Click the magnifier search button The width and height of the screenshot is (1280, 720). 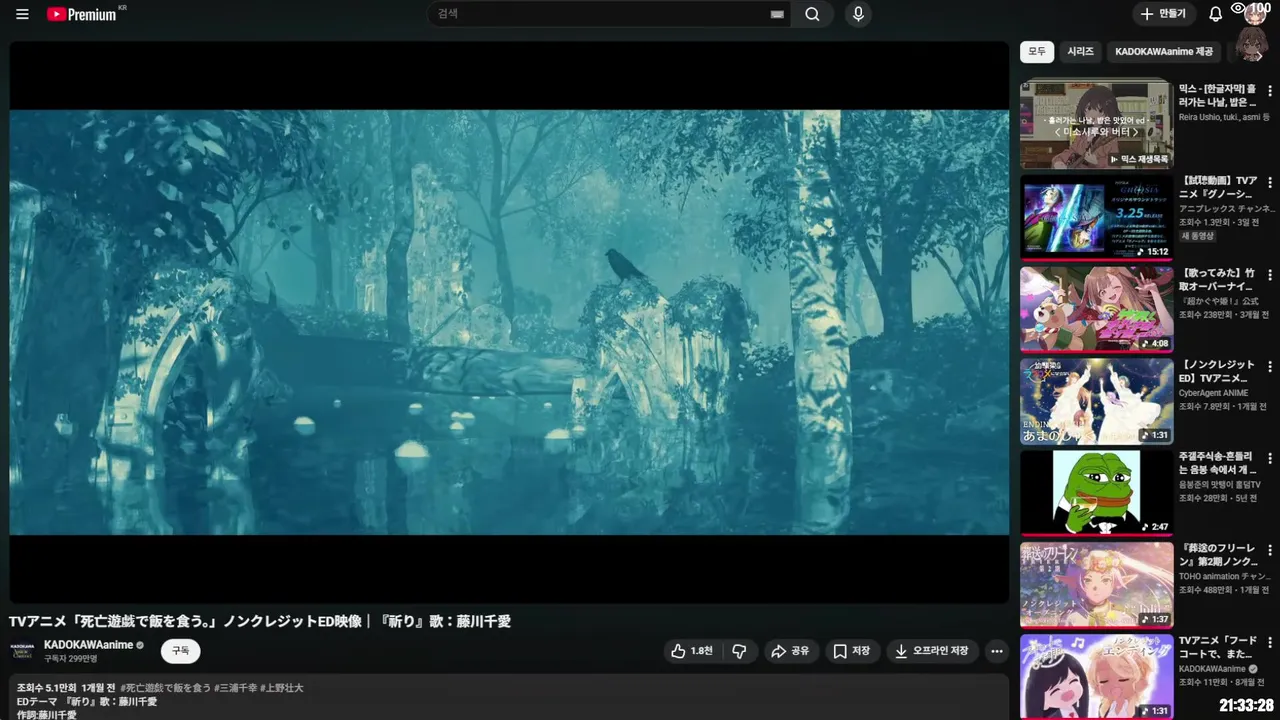(x=812, y=14)
